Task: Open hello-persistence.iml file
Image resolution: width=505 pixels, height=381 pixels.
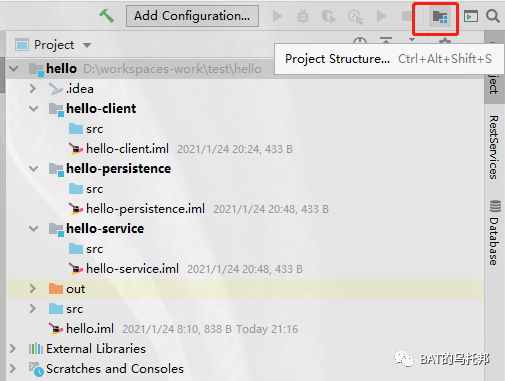Action: pos(145,209)
